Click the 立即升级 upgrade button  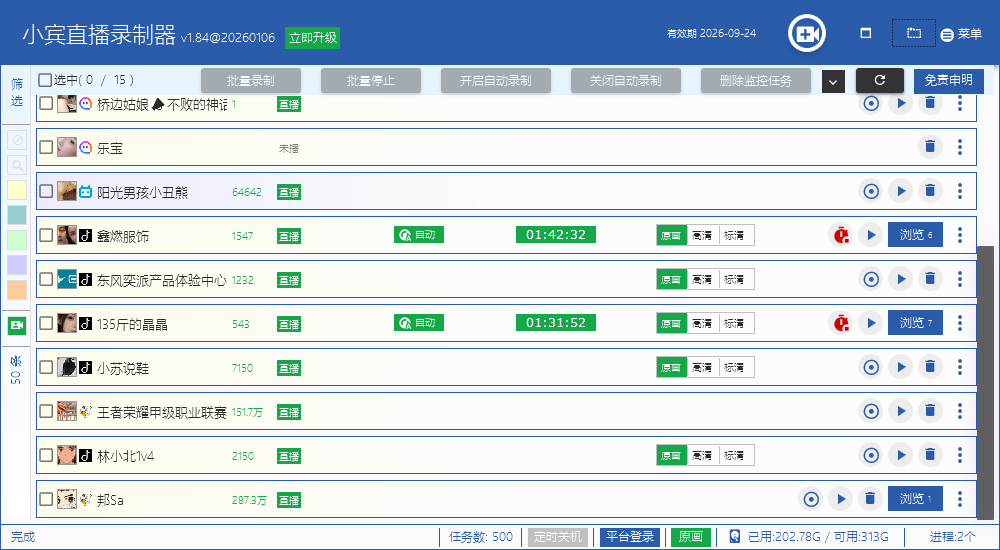click(312, 38)
